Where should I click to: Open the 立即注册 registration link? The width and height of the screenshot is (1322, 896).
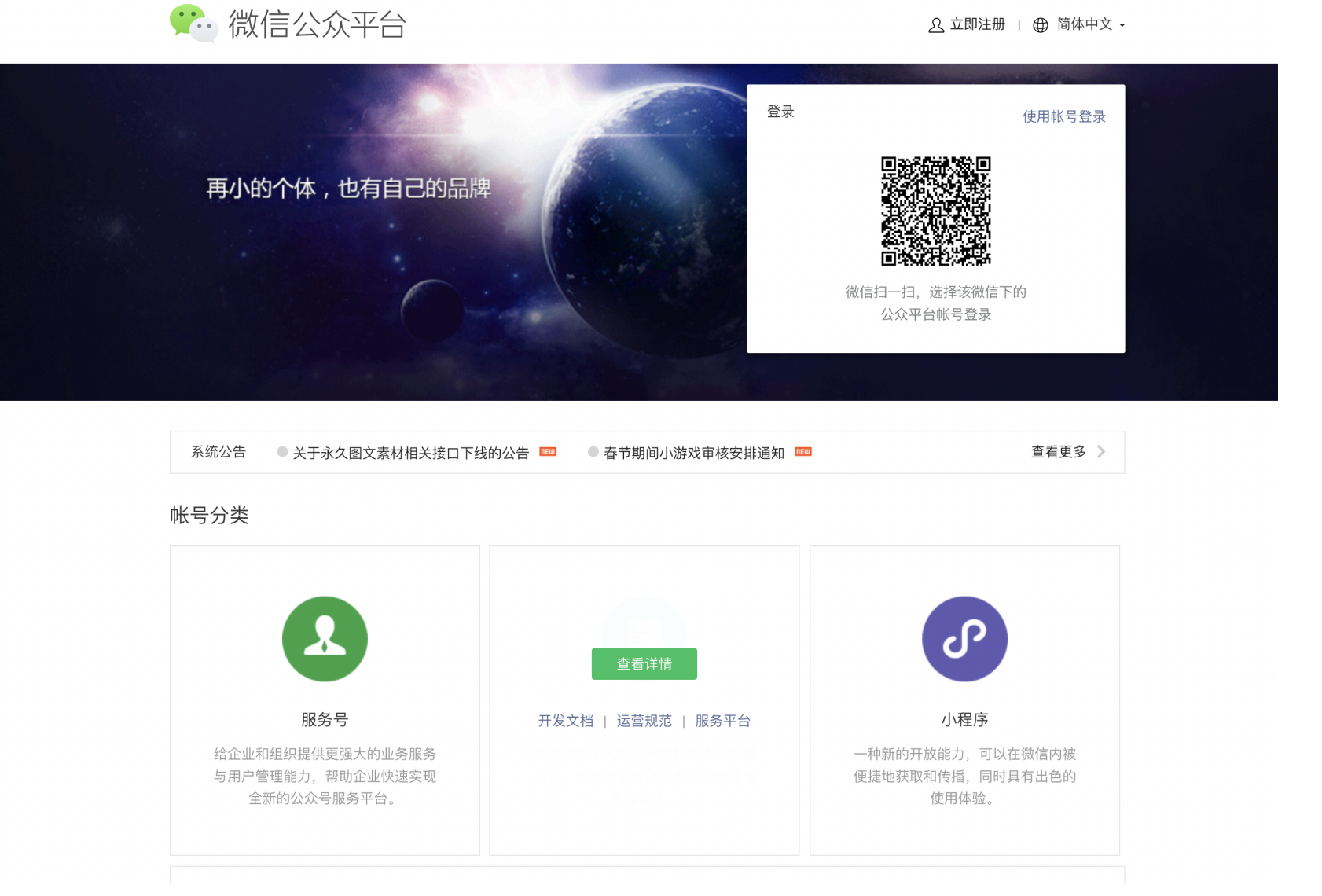[977, 24]
